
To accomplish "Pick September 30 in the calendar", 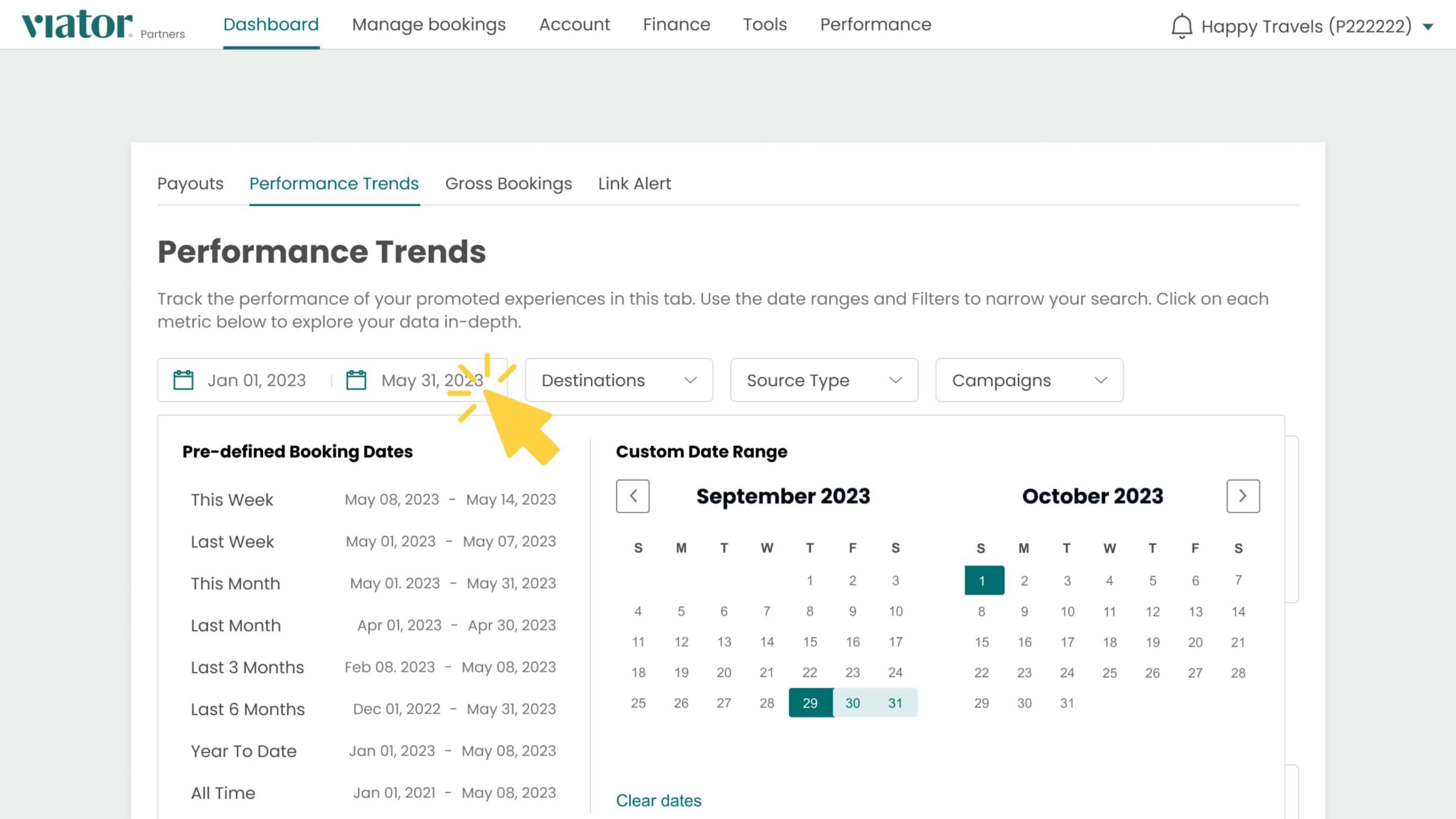I will tap(852, 703).
